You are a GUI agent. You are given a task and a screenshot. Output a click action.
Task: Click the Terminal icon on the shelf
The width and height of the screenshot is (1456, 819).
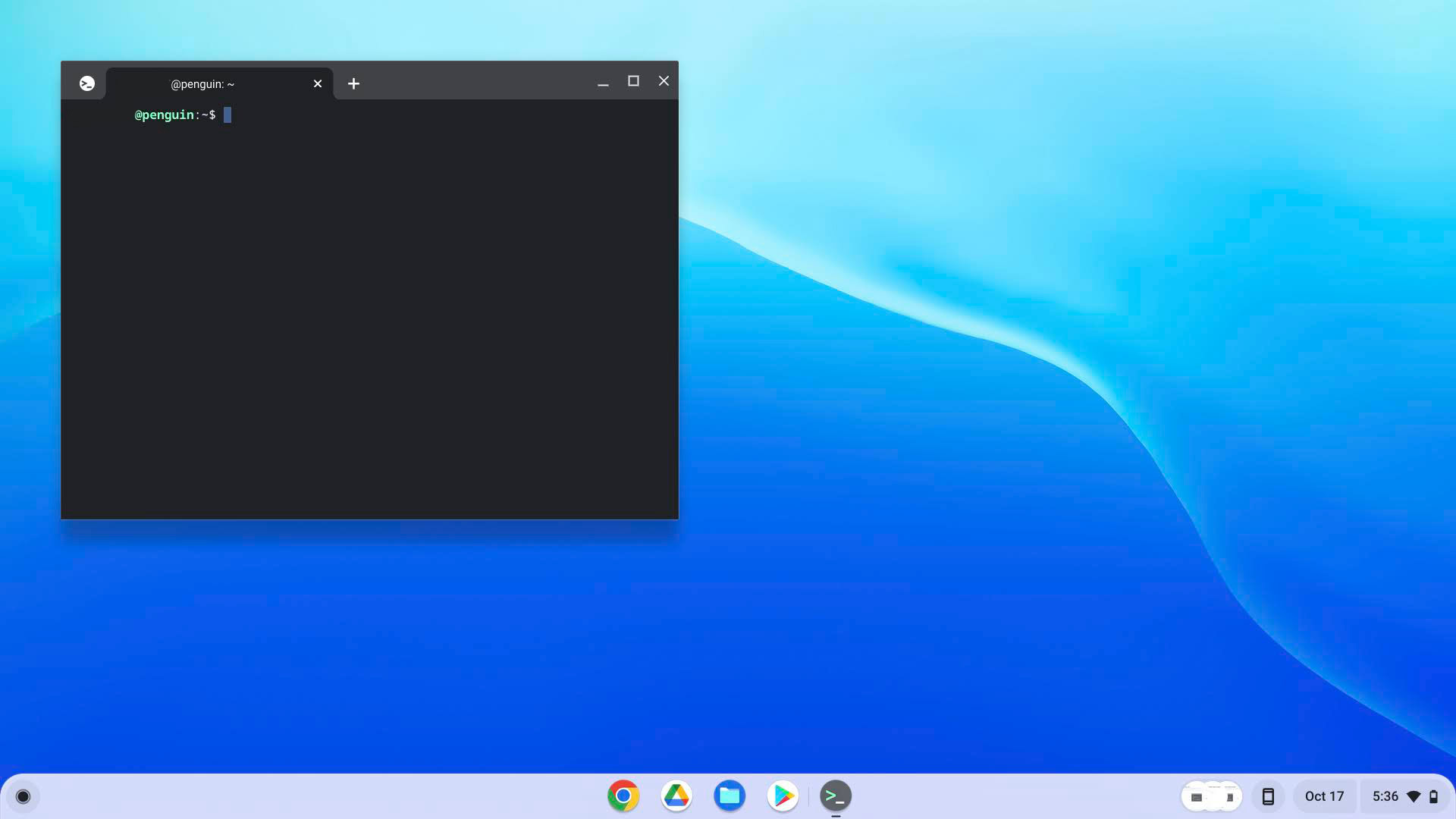835,795
